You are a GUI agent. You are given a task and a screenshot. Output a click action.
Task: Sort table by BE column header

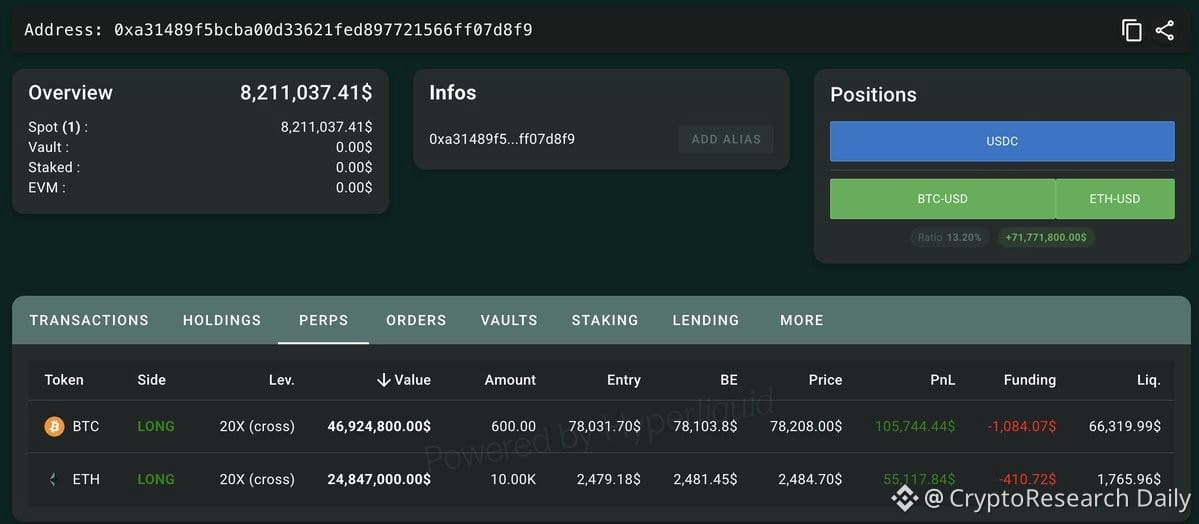[727, 380]
